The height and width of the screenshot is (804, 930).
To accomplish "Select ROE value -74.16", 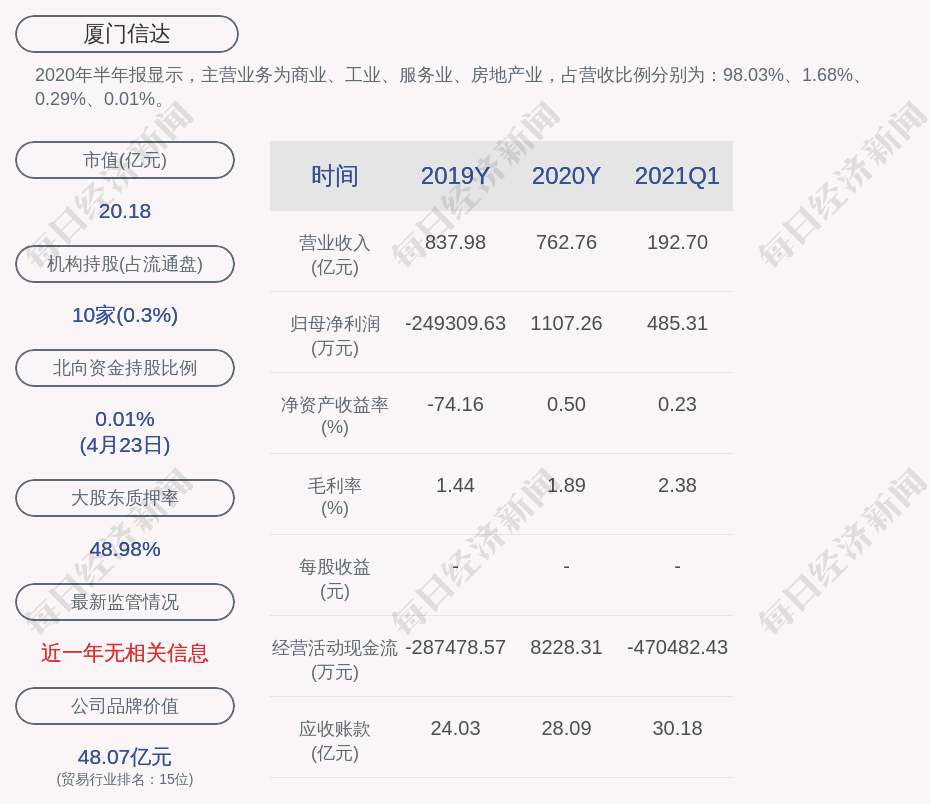I will pyautogui.click(x=456, y=404).
